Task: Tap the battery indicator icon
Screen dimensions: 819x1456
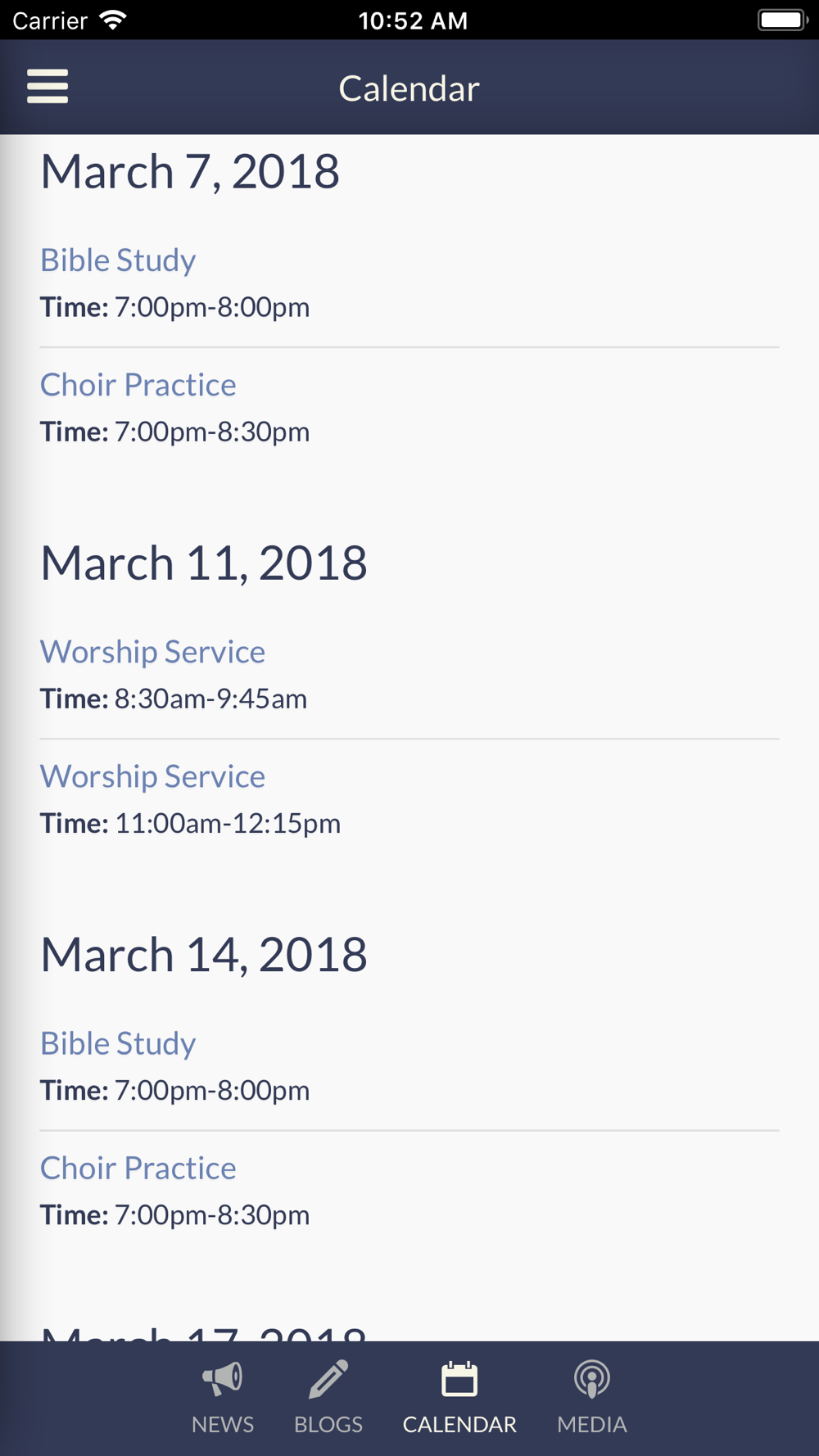Action: 783,20
